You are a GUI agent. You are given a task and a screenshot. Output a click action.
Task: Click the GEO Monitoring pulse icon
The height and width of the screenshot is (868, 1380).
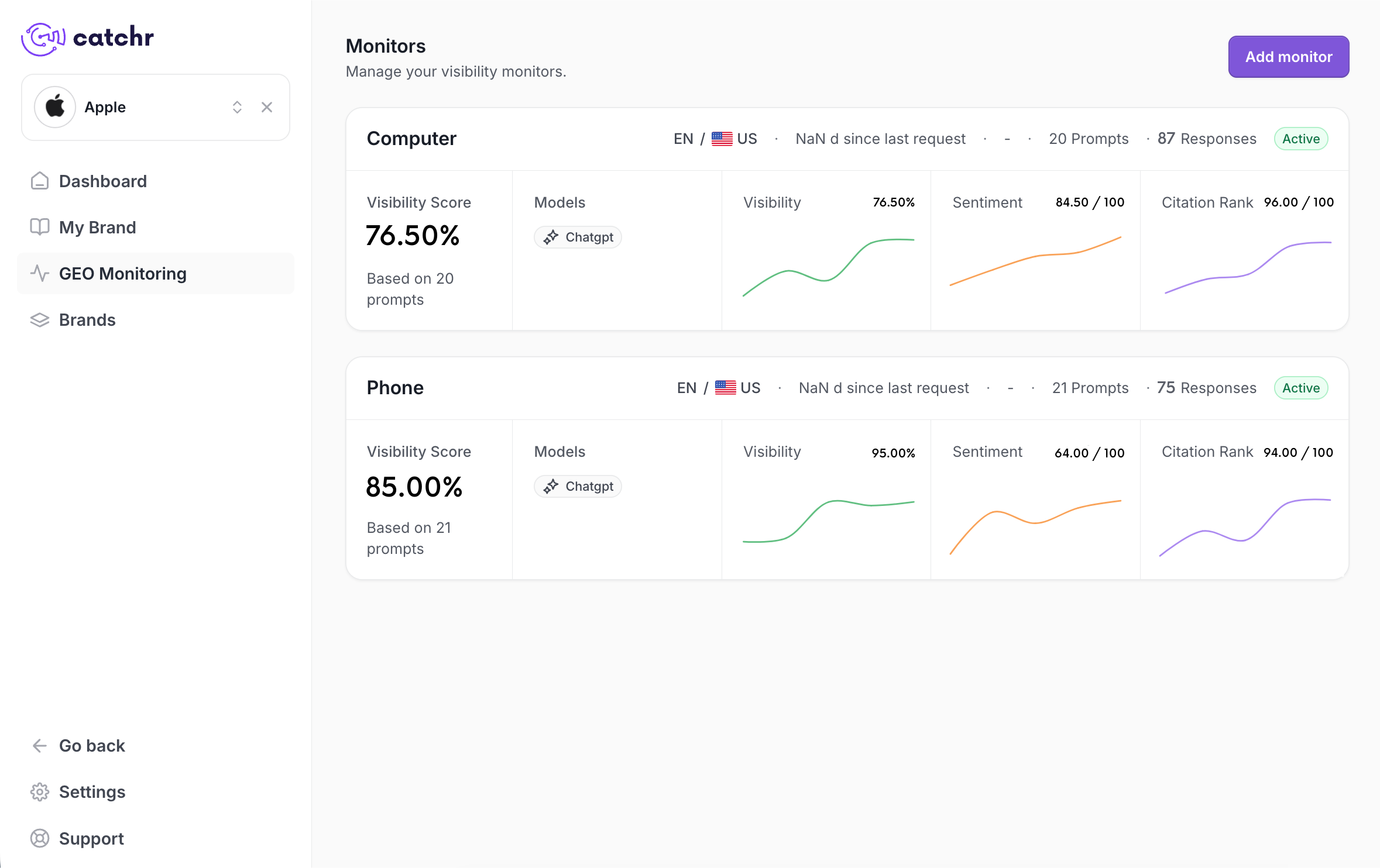tap(39, 273)
